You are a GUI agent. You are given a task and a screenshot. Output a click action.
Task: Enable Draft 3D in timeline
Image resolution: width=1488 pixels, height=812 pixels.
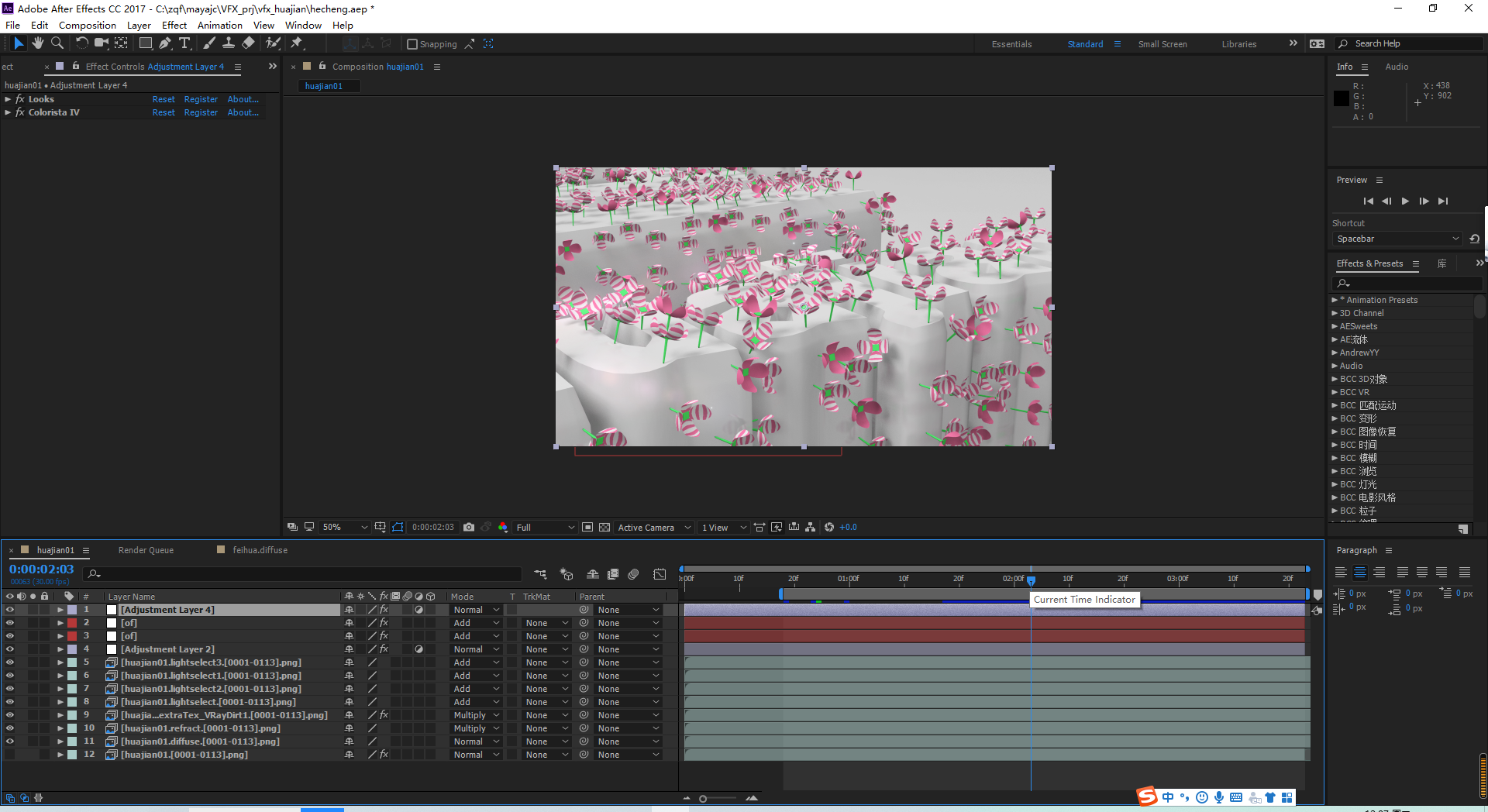point(567,574)
